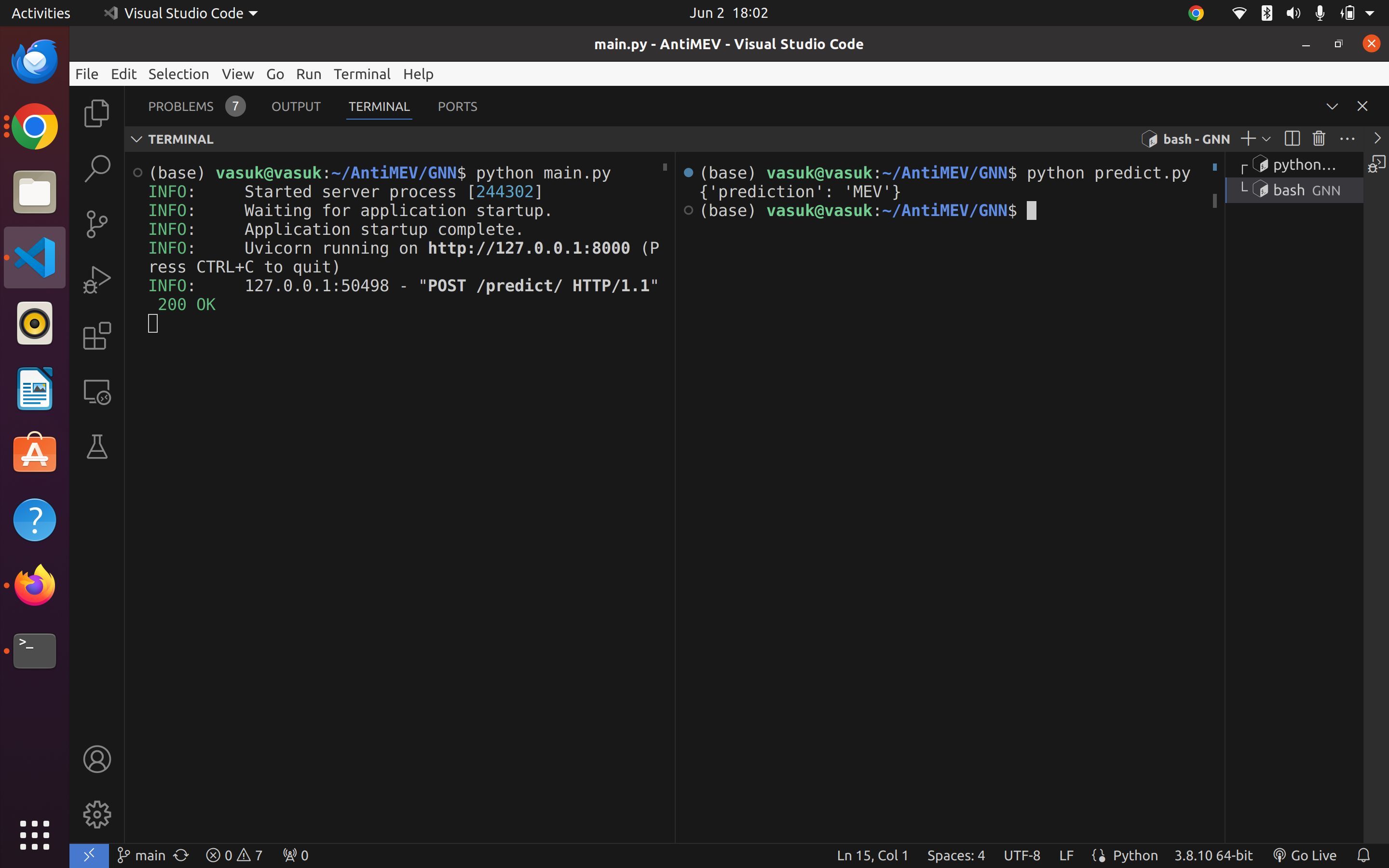Open the Search view in activity bar
This screenshot has width=1389, height=868.
pyautogui.click(x=96, y=169)
